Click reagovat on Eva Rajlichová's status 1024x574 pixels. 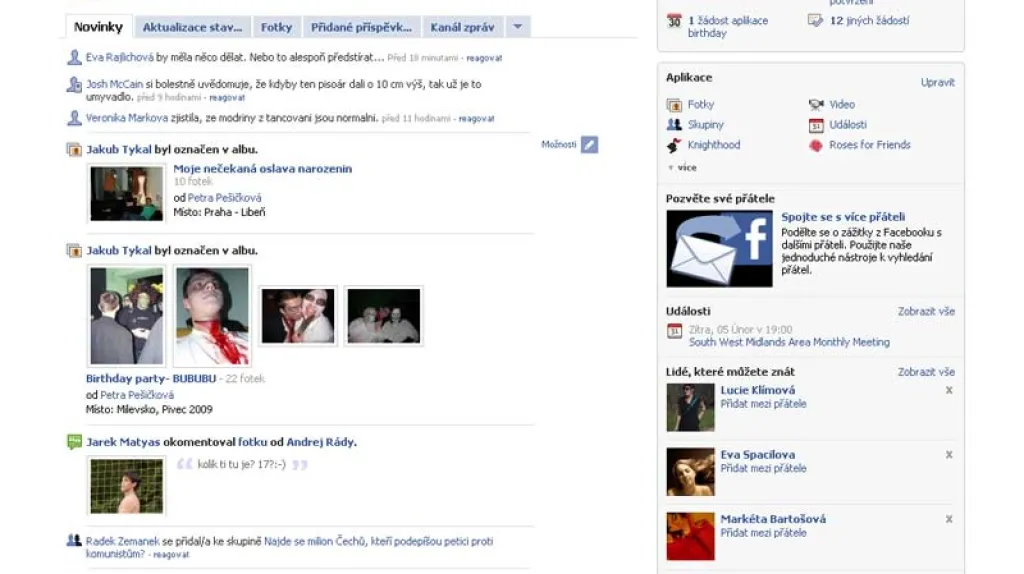484,58
